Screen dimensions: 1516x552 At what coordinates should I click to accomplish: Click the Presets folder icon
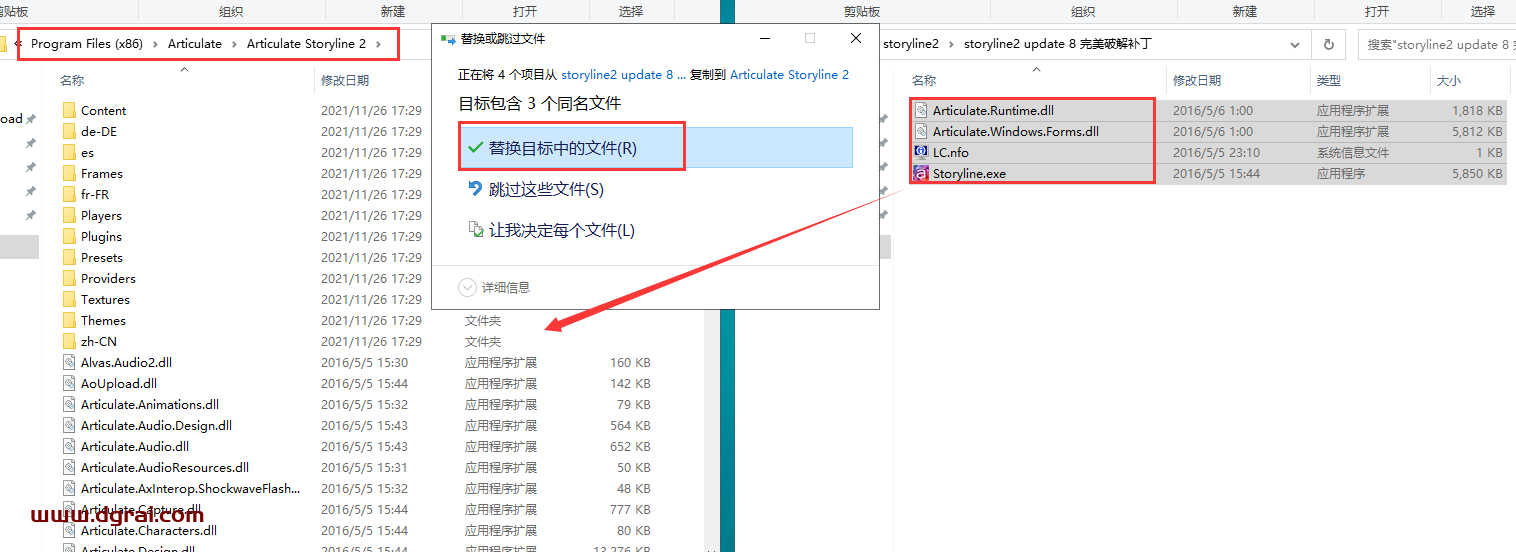tap(69, 257)
